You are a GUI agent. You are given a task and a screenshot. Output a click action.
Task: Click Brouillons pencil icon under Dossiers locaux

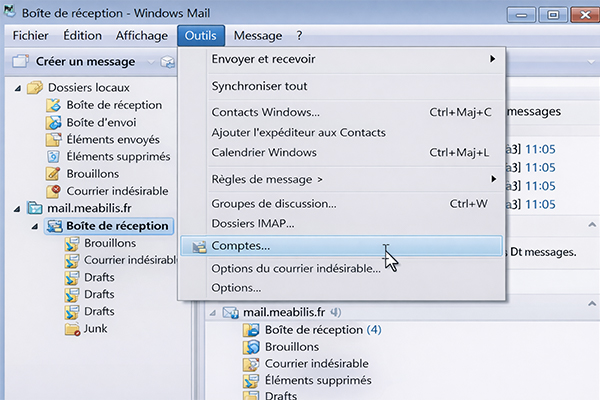pos(53,174)
